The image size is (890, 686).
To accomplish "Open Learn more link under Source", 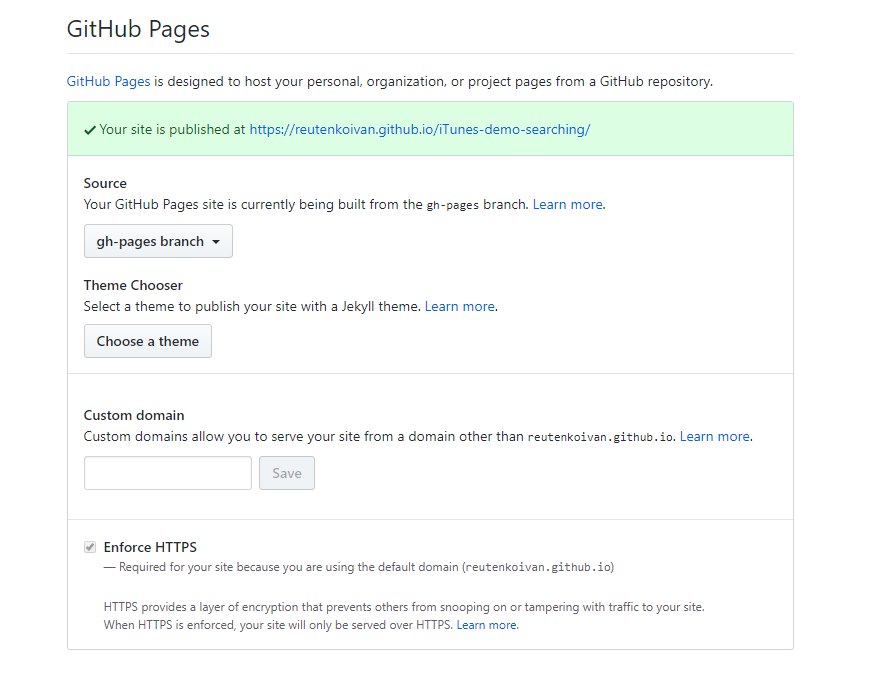I will (x=568, y=204).
